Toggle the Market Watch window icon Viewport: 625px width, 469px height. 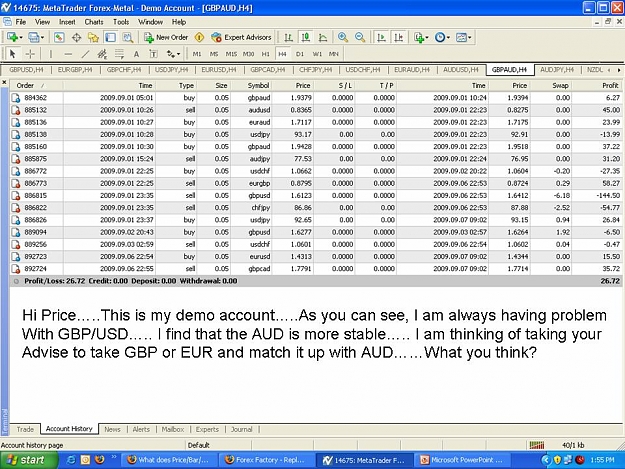59,37
